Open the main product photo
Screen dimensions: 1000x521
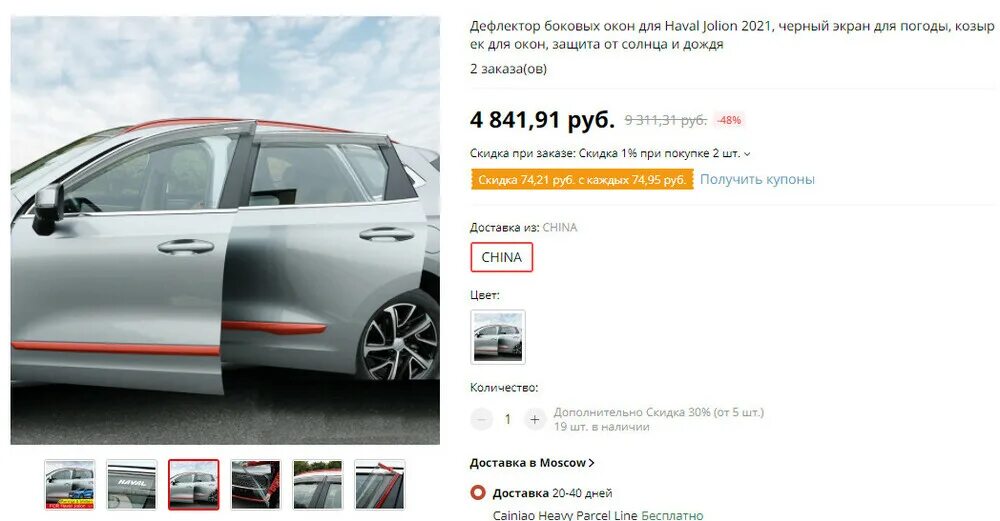tap(225, 230)
